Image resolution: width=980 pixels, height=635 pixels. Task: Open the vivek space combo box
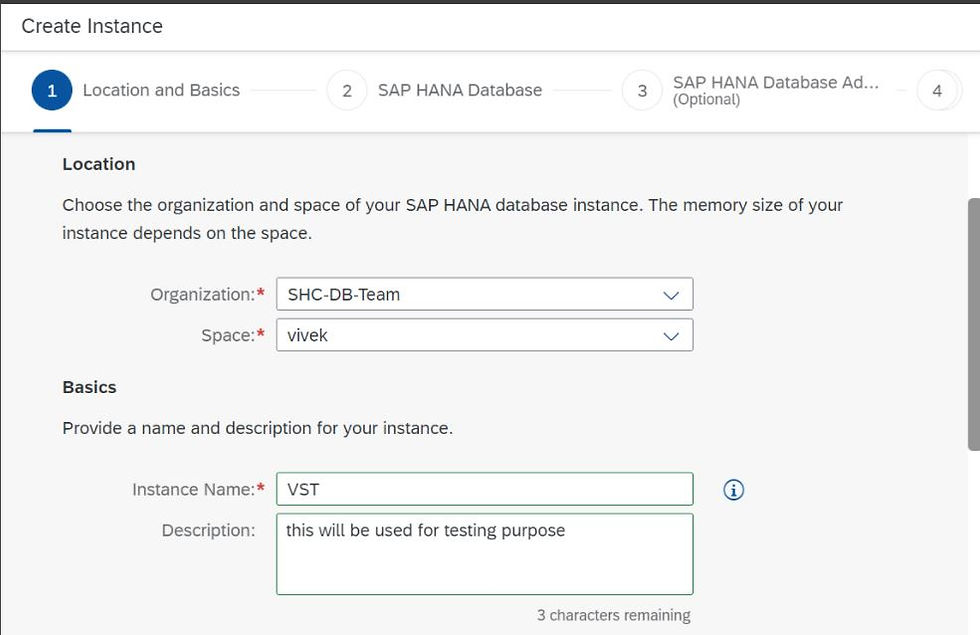point(484,335)
